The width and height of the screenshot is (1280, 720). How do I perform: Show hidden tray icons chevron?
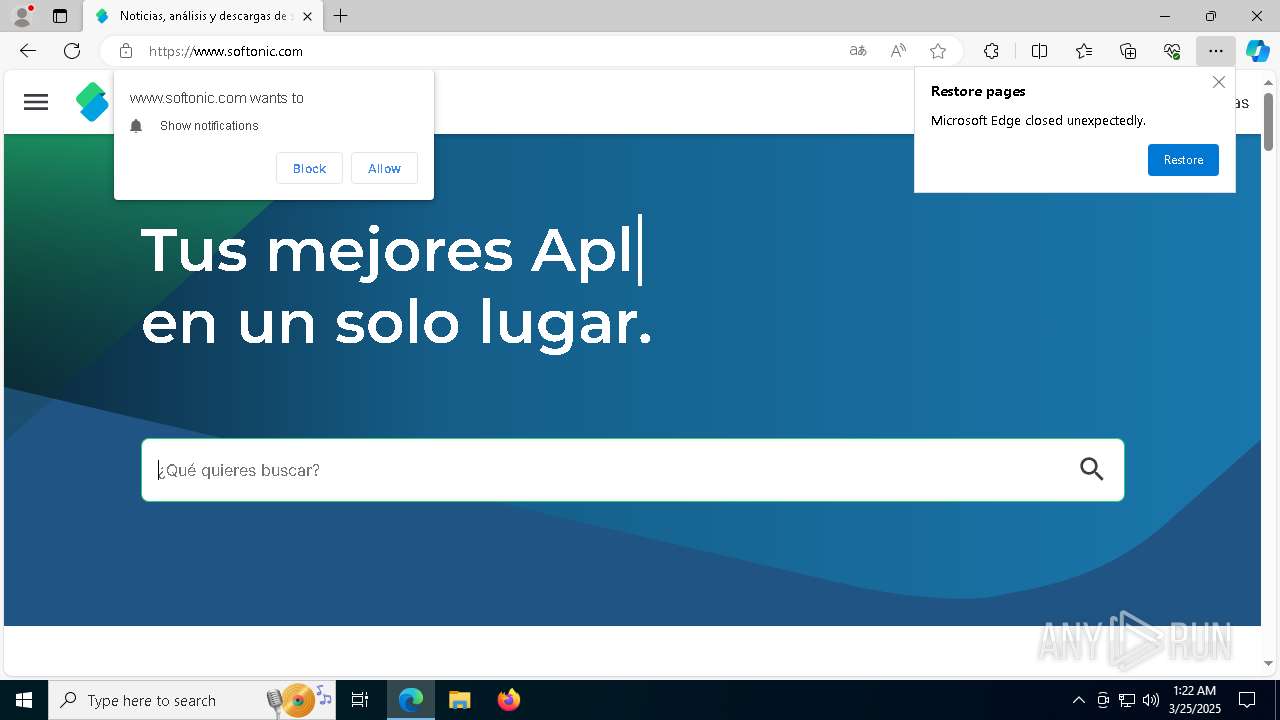point(1078,700)
